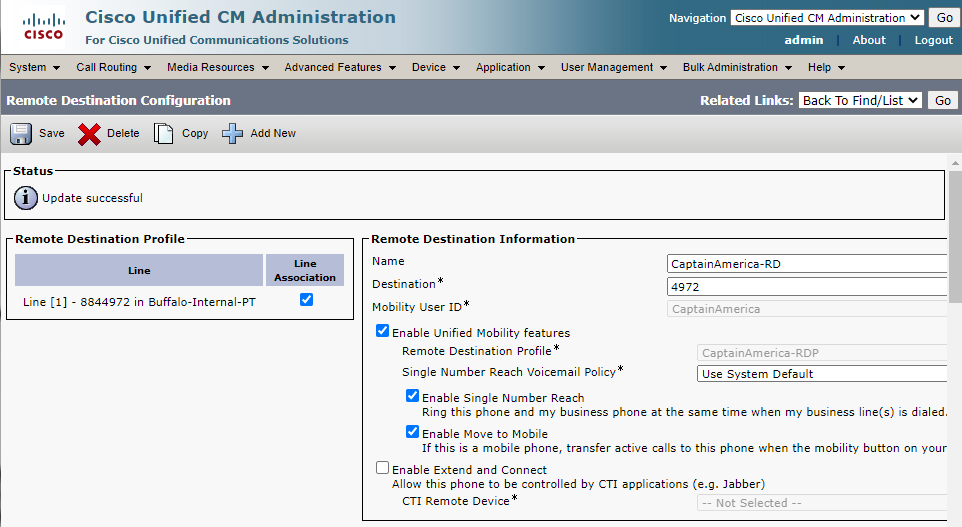The height and width of the screenshot is (527, 962).
Task: Click the status information icon
Action: point(25,198)
